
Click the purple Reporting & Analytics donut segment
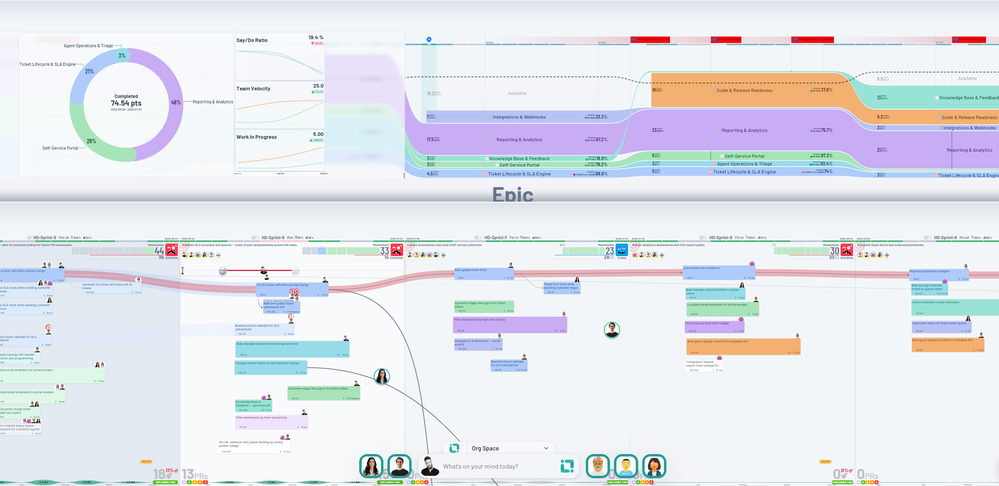coord(167,102)
